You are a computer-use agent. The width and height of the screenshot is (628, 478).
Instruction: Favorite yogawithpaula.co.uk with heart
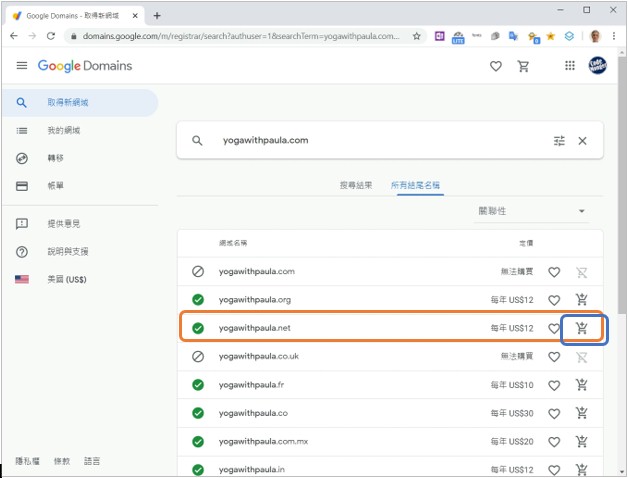pyautogui.click(x=554, y=357)
